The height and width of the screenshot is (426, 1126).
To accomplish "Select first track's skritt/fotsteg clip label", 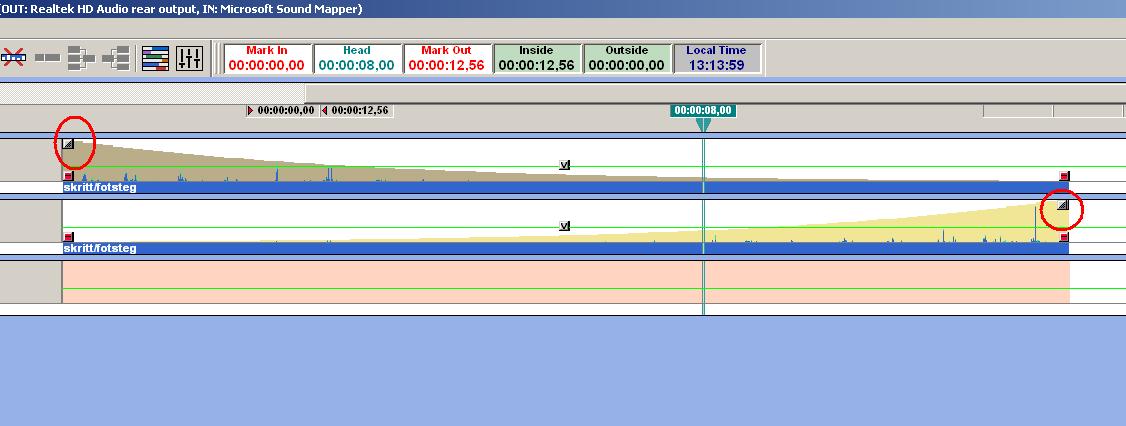I will coord(100,187).
